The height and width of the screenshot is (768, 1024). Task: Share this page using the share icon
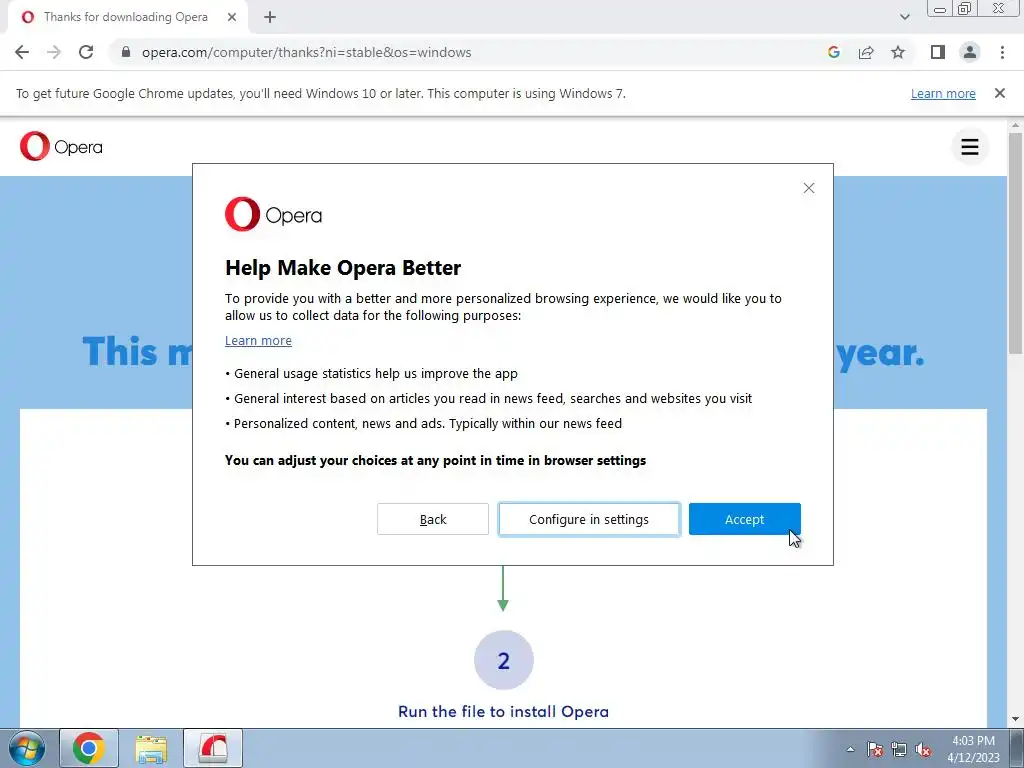point(866,52)
